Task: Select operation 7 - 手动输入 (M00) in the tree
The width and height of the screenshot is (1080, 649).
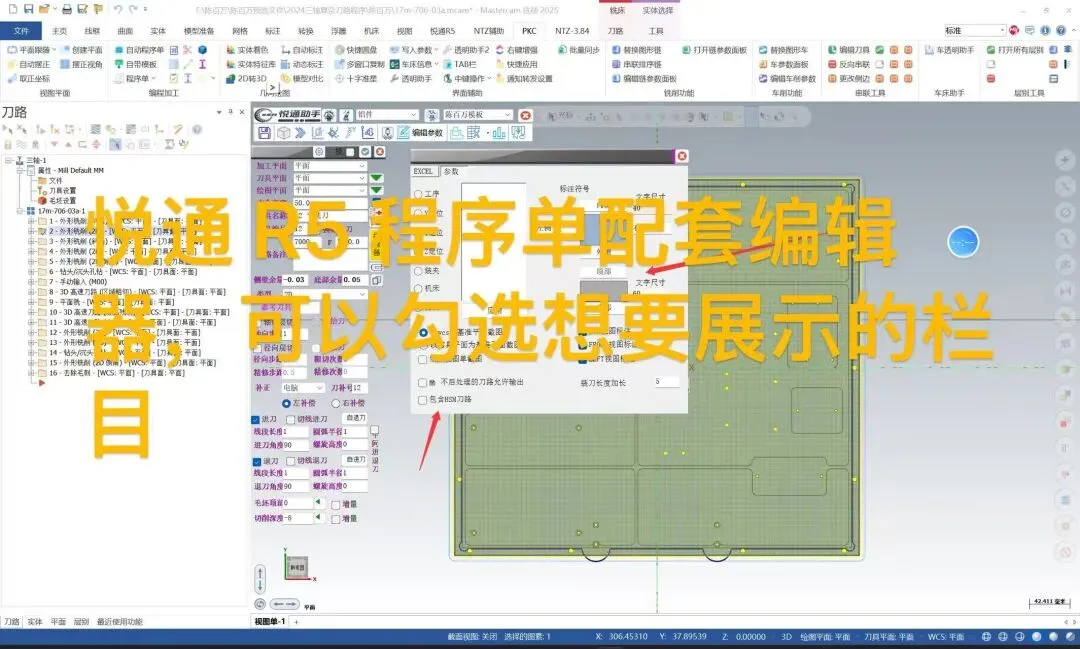Action: pyautogui.click(x=78, y=282)
